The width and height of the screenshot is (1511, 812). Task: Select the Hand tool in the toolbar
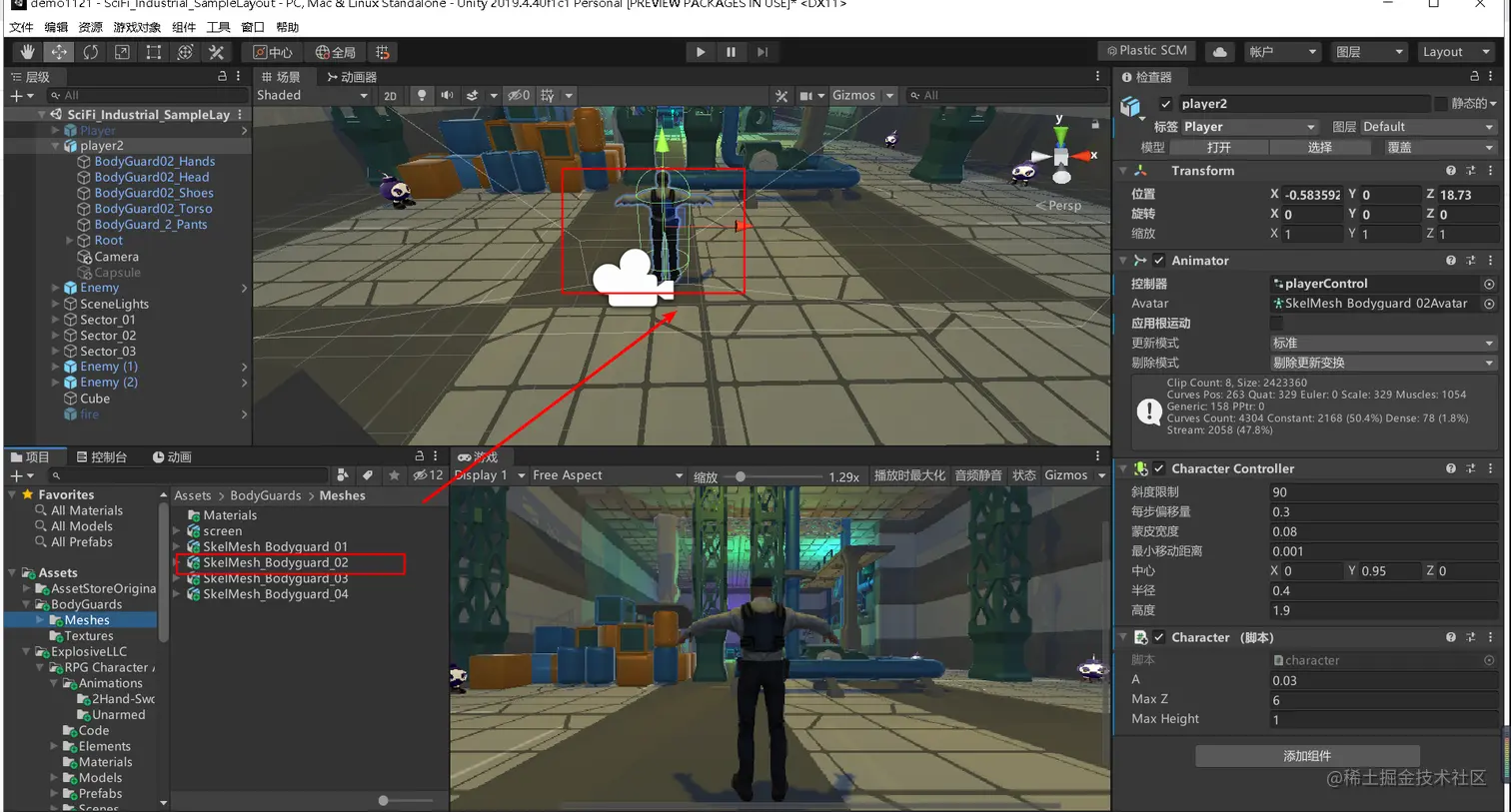(28, 52)
